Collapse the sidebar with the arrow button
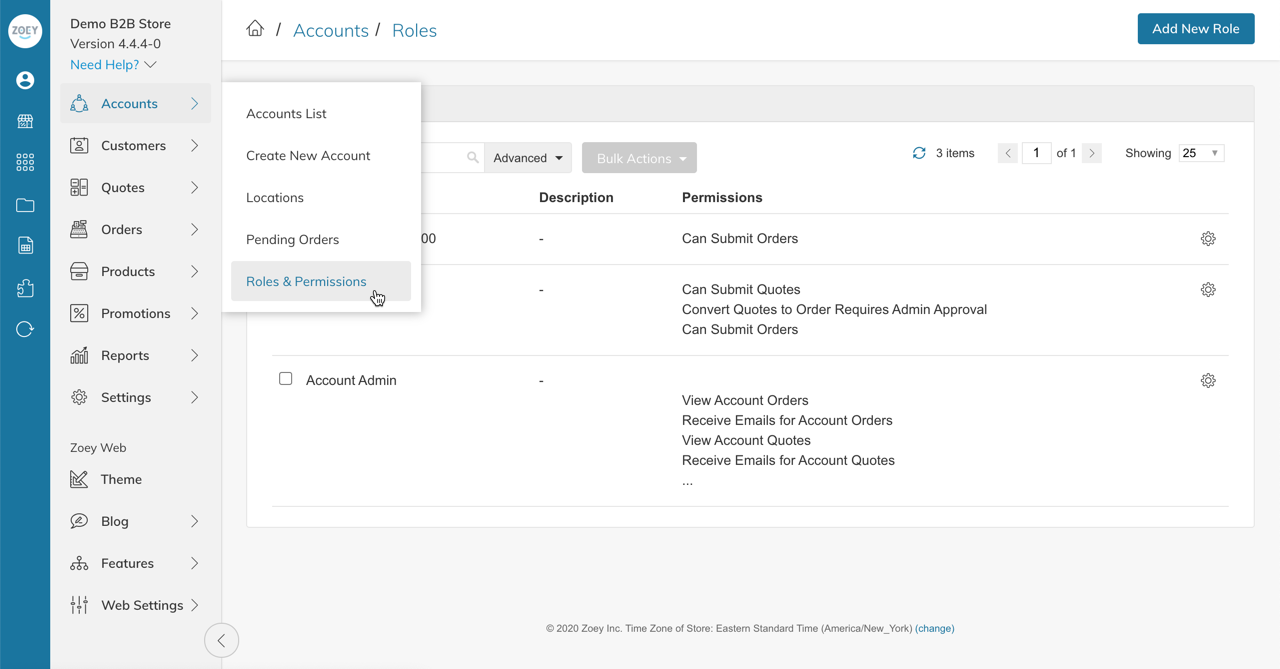Screen dimensions: 1280x669 click(221, 641)
